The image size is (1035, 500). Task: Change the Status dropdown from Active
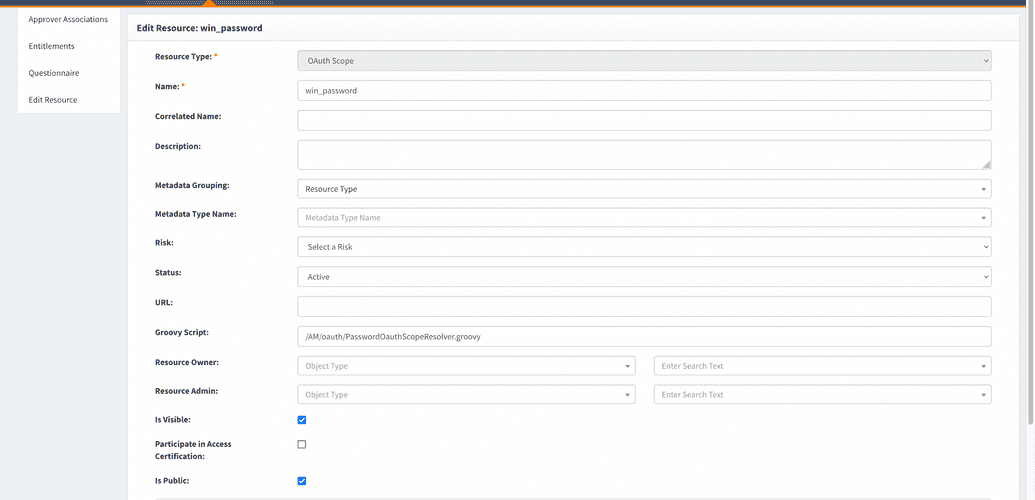[644, 277]
